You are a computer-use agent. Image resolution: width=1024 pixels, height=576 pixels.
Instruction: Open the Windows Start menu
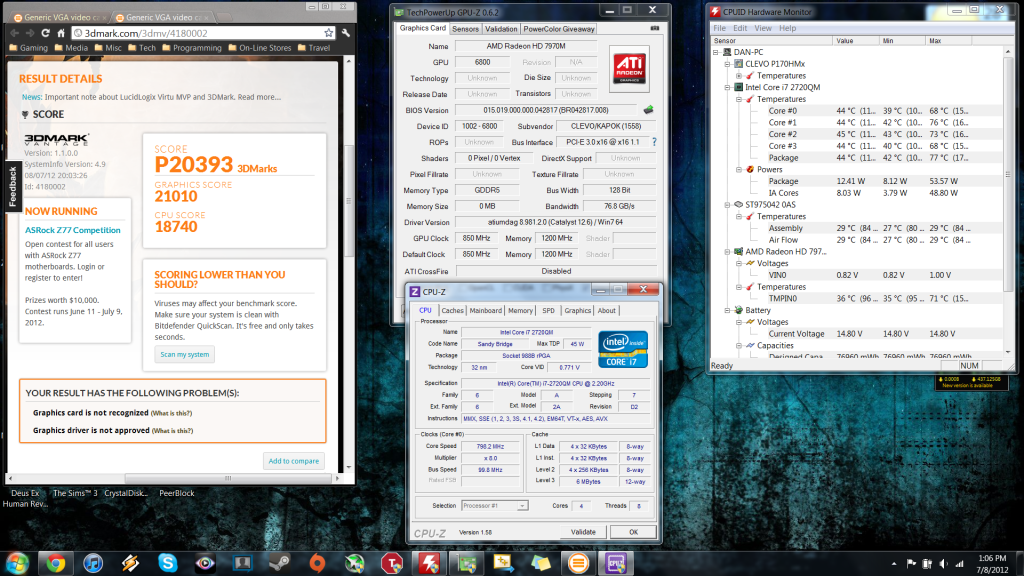(17, 564)
